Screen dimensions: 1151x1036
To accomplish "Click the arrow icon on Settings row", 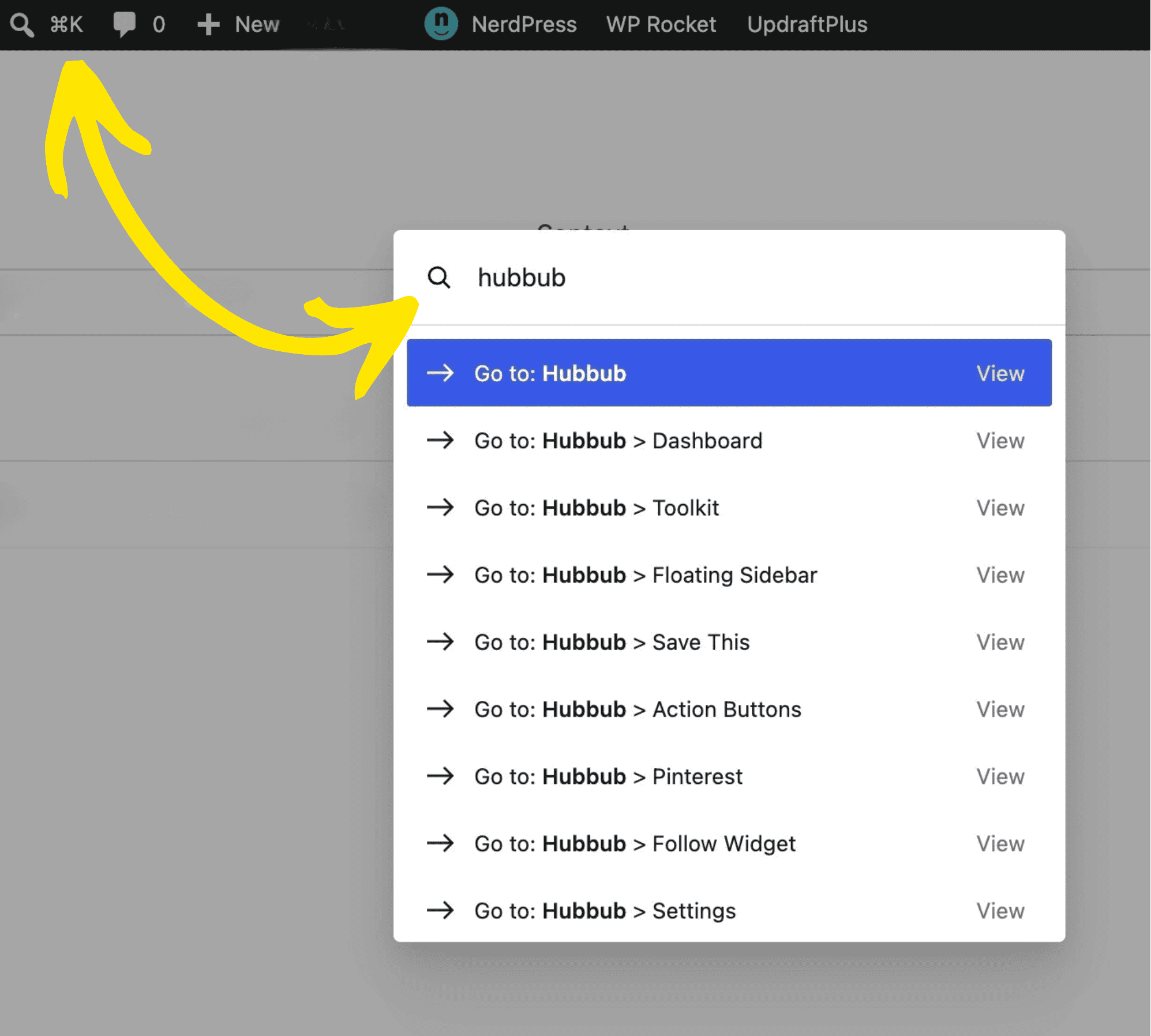I will pos(440,911).
